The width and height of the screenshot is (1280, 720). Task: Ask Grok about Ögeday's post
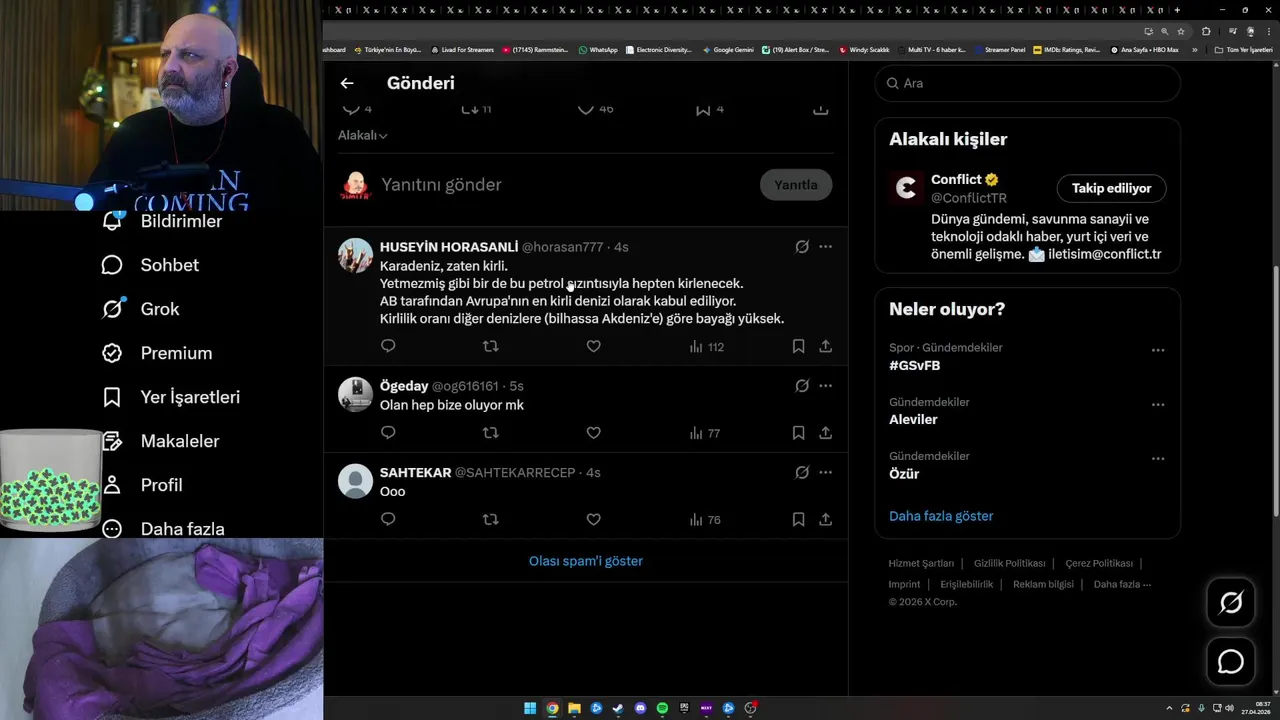click(802, 386)
